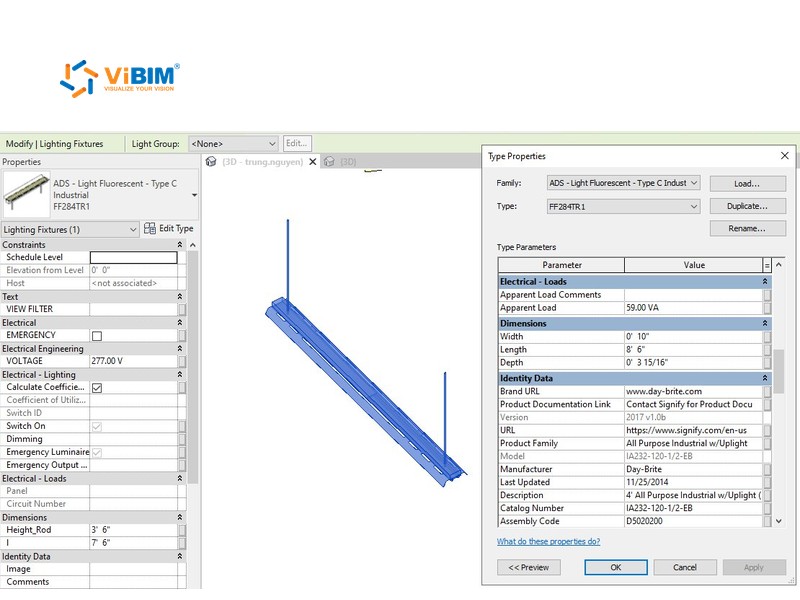
Task: Click the Value column header
Action: (x=694, y=265)
